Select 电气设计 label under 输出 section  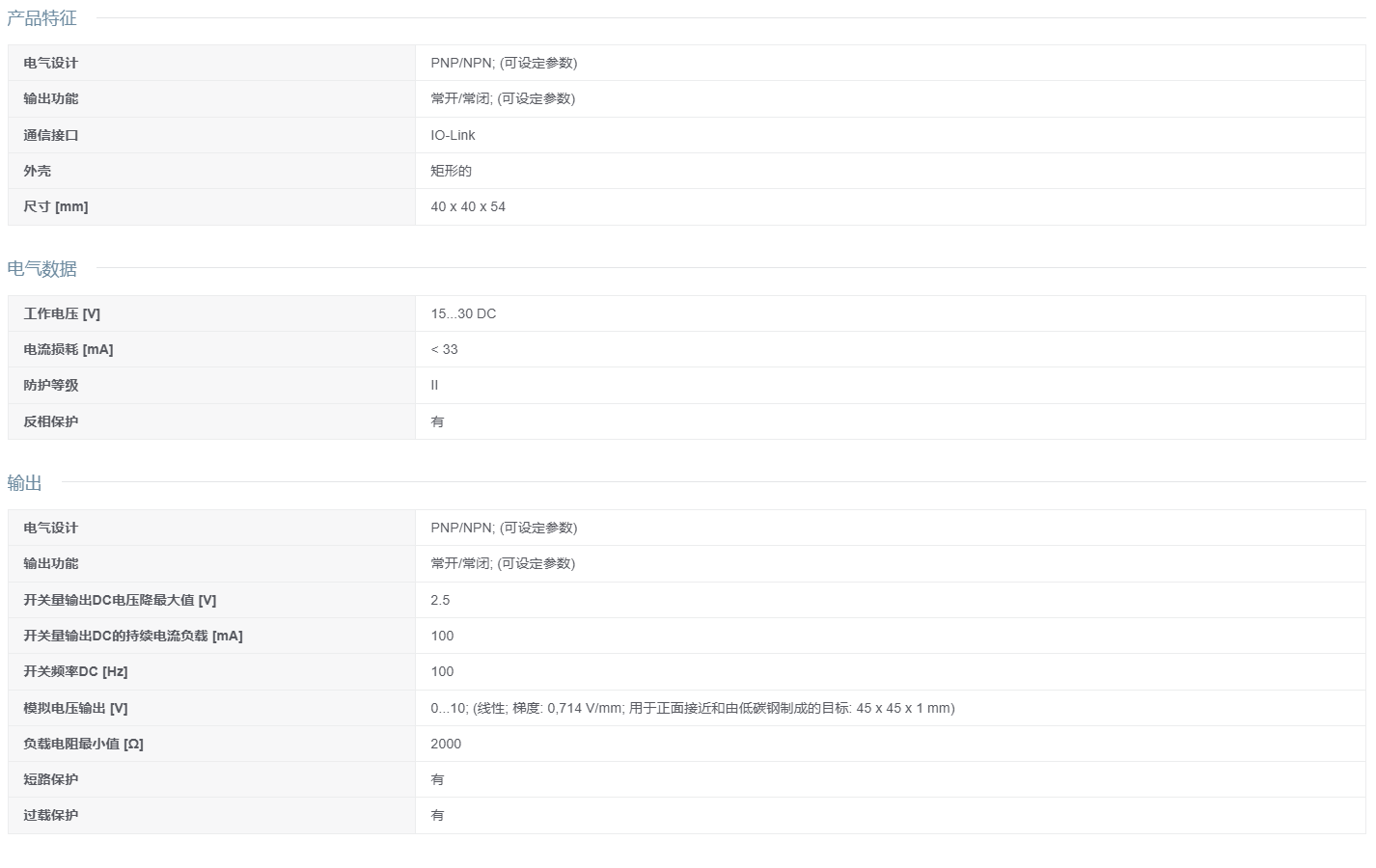pos(51,528)
